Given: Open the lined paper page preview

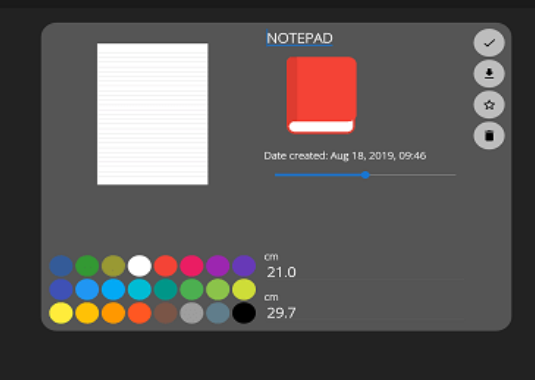Looking at the screenshot, I should pos(153,114).
